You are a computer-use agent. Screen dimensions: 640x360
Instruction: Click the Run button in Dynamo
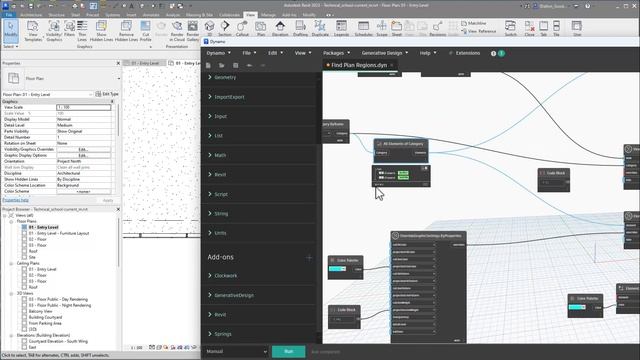pos(289,351)
